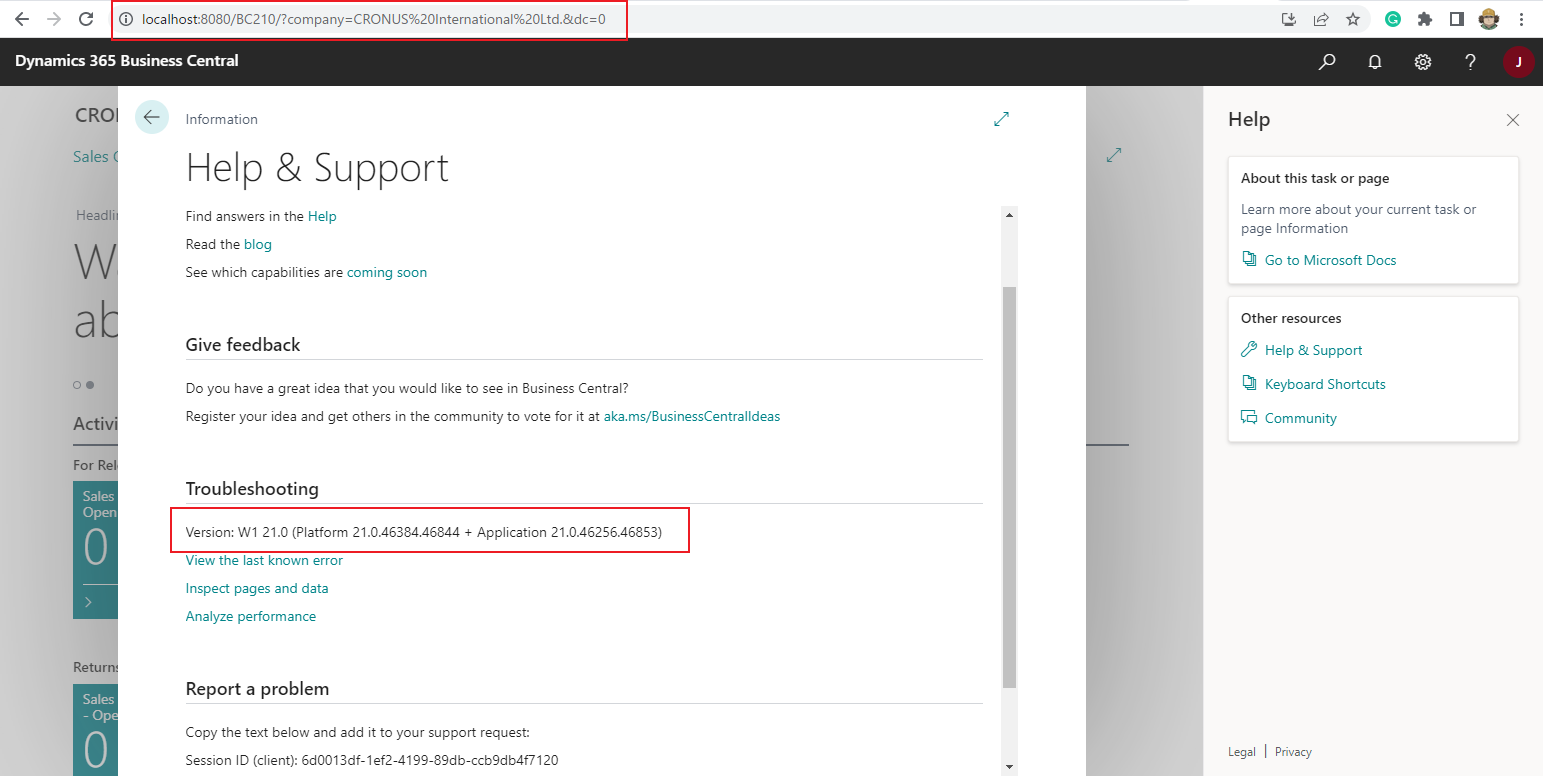Open Keyboard Shortcuts from Other resources
This screenshot has width=1543, height=776.
1325,383
